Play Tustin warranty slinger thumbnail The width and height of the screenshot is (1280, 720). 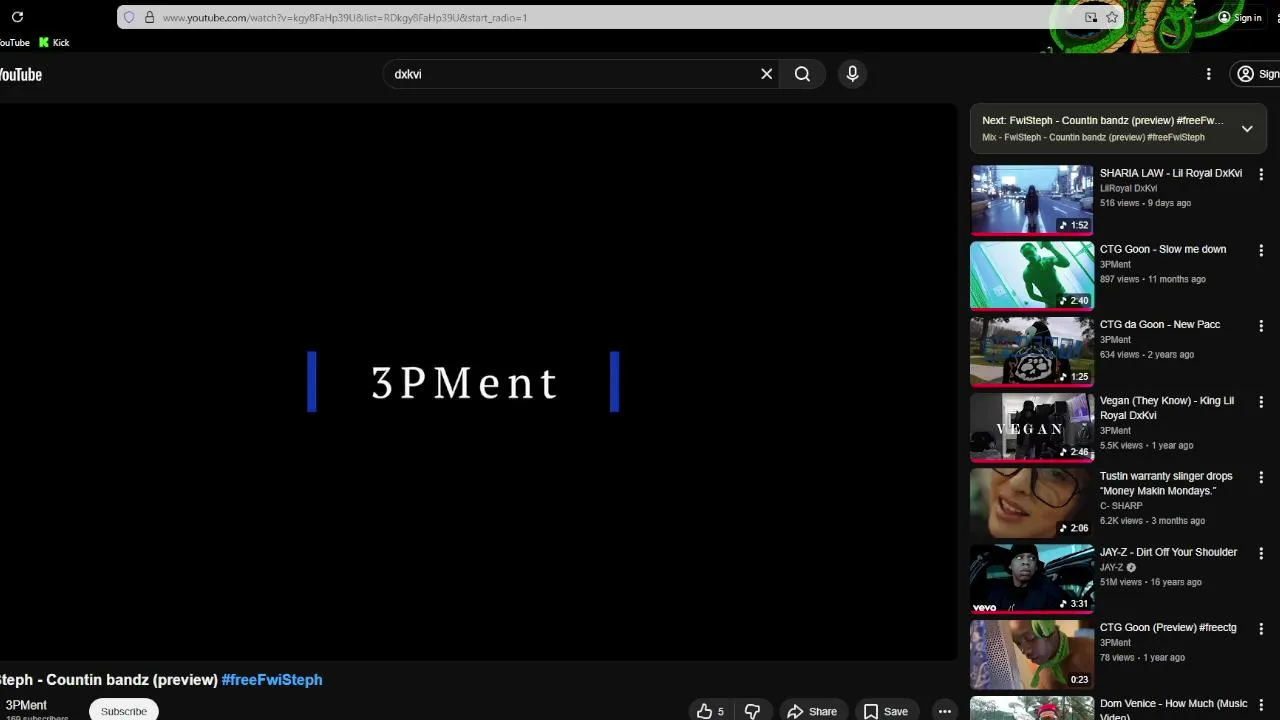1032,502
